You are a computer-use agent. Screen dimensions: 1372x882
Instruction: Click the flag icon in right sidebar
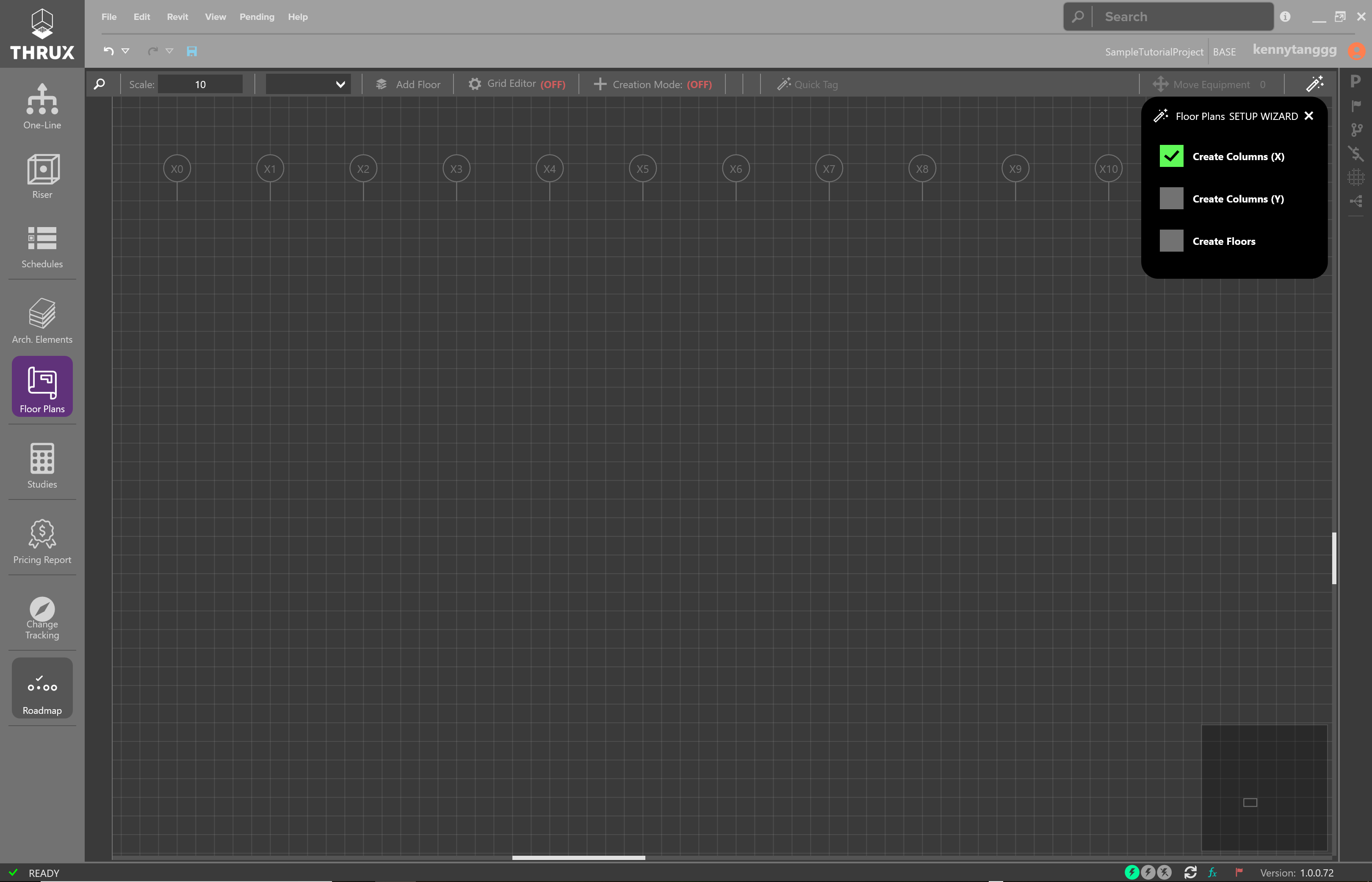1355,106
